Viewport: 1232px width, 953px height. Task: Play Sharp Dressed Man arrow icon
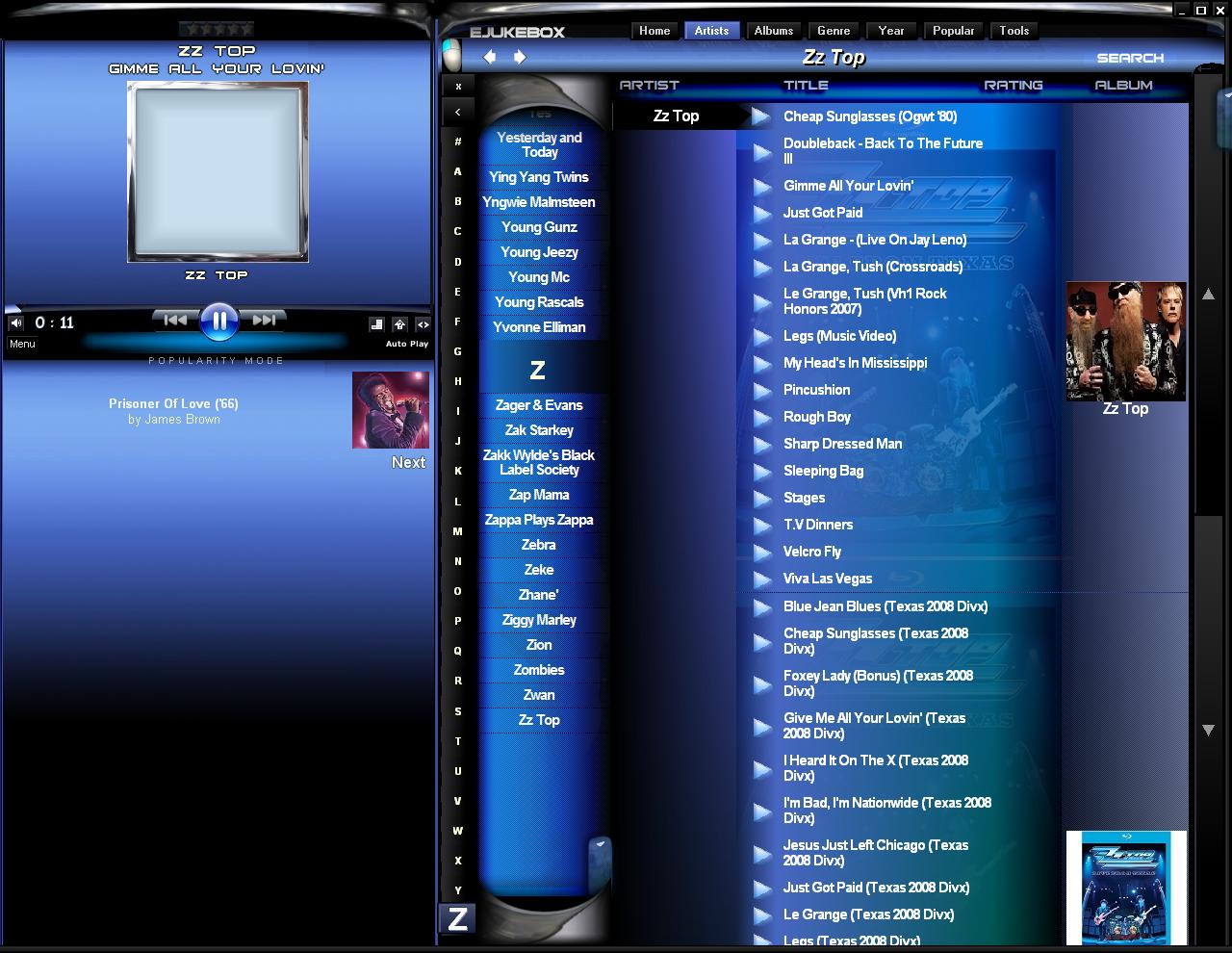tap(761, 445)
